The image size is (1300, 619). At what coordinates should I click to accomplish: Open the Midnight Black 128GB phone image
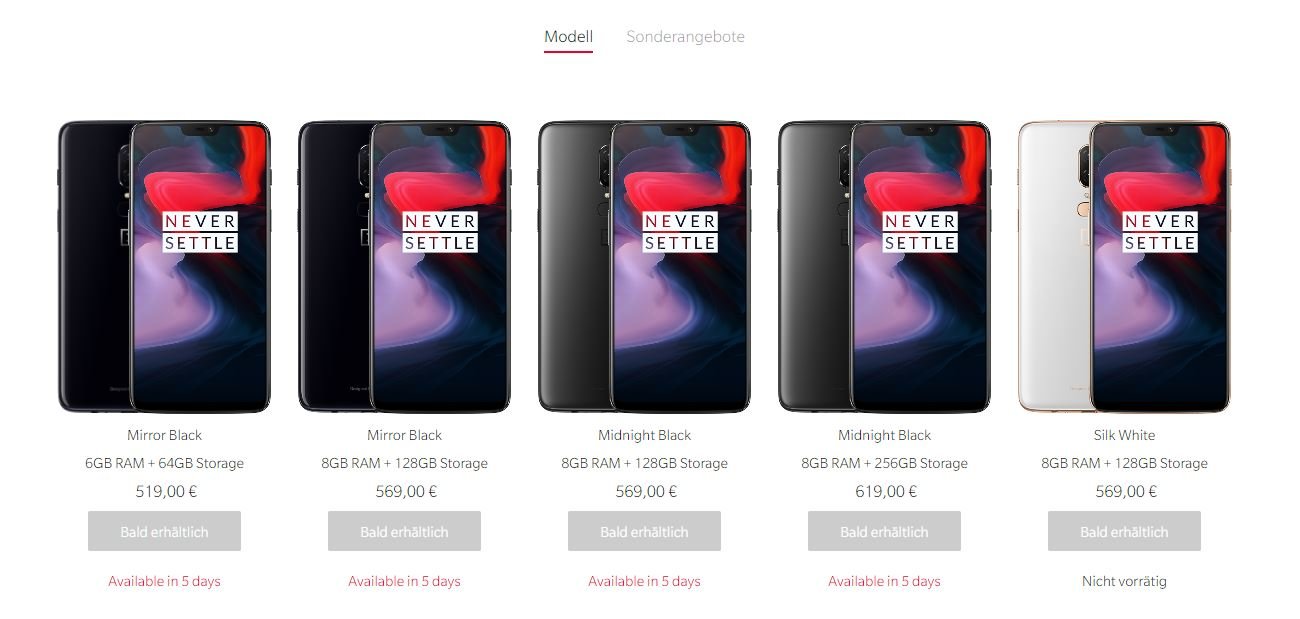(644, 267)
